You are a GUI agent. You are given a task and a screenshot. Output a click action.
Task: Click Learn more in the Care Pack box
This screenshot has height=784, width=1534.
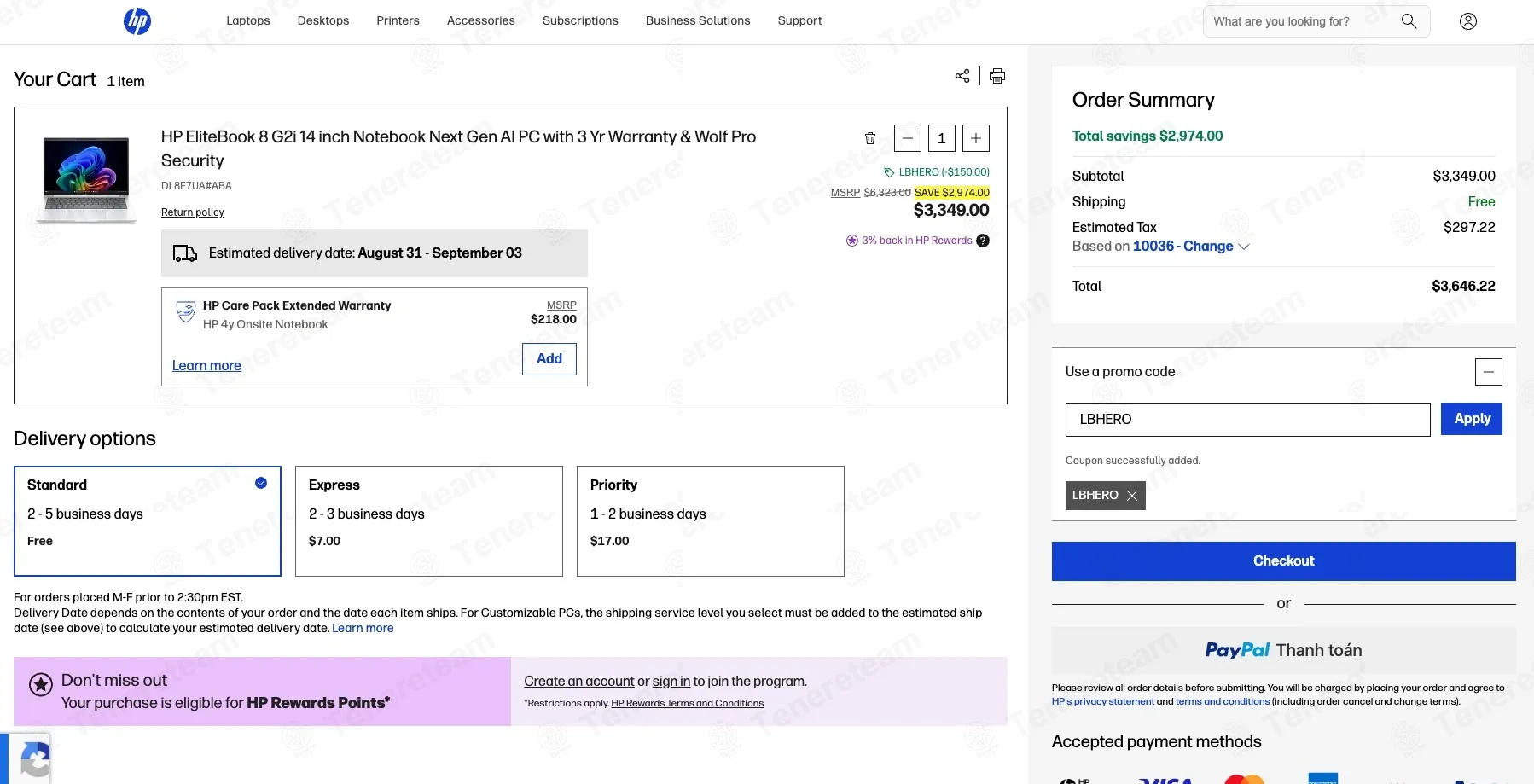click(x=206, y=366)
